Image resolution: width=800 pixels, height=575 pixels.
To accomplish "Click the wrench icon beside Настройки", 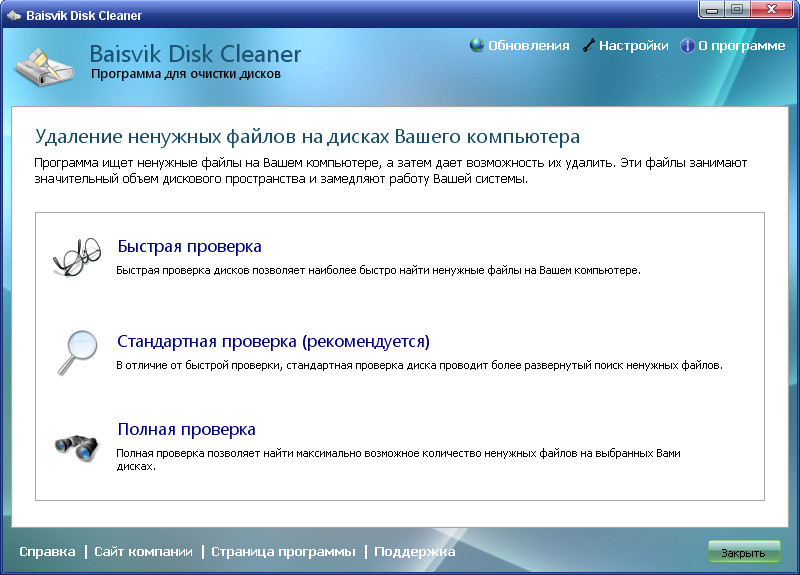I will tap(589, 45).
